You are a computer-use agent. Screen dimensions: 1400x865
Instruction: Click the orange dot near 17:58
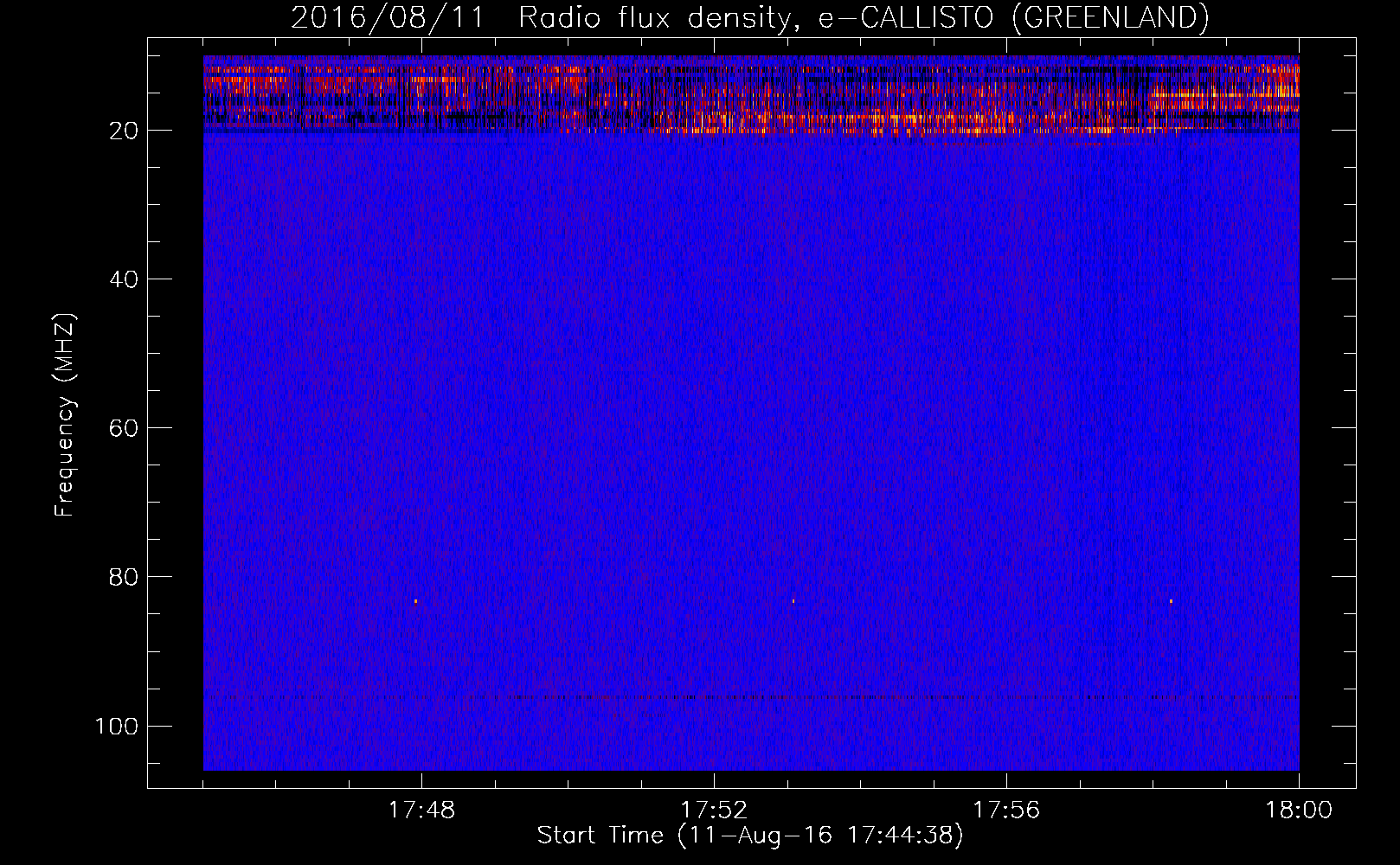pyautogui.click(x=1171, y=601)
